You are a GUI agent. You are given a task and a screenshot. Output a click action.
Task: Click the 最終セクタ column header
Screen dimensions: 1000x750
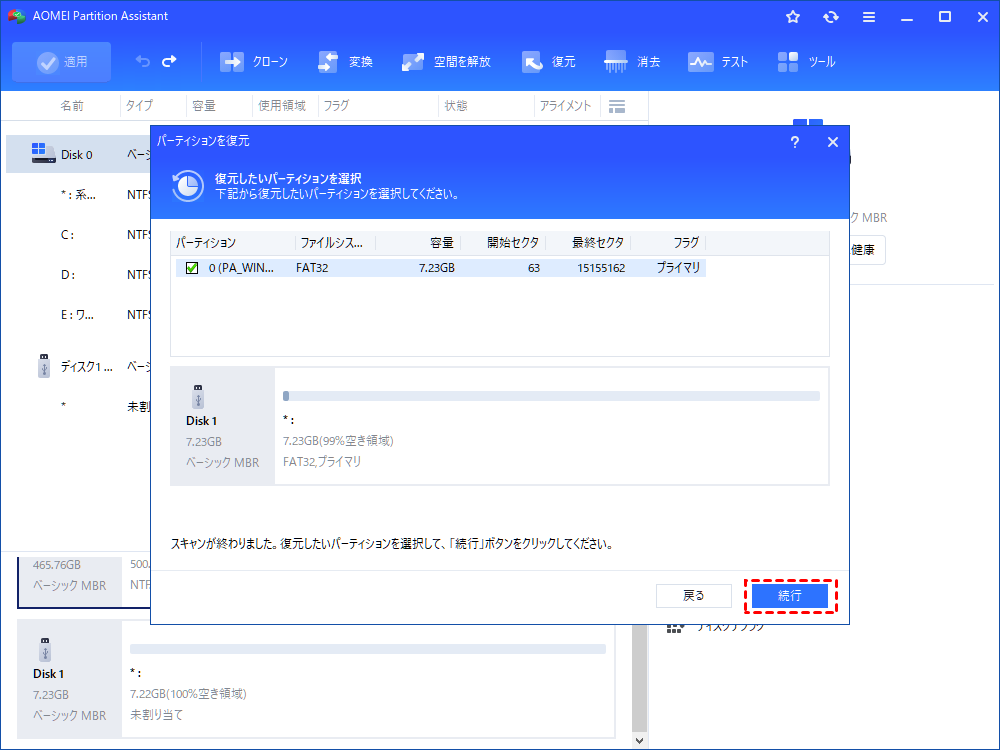click(598, 242)
